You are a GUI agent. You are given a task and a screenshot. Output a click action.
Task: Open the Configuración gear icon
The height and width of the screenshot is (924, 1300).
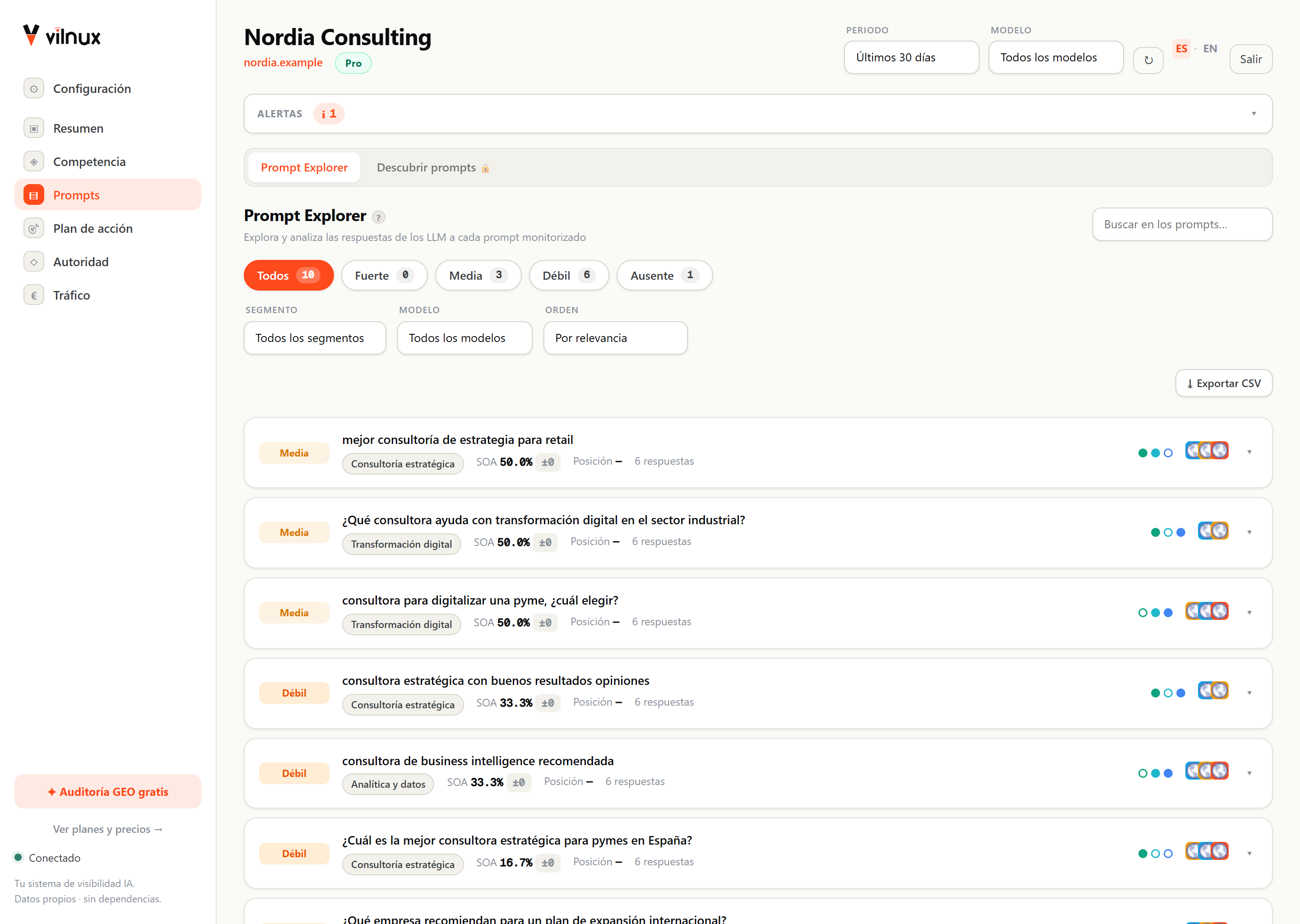click(x=33, y=89)
